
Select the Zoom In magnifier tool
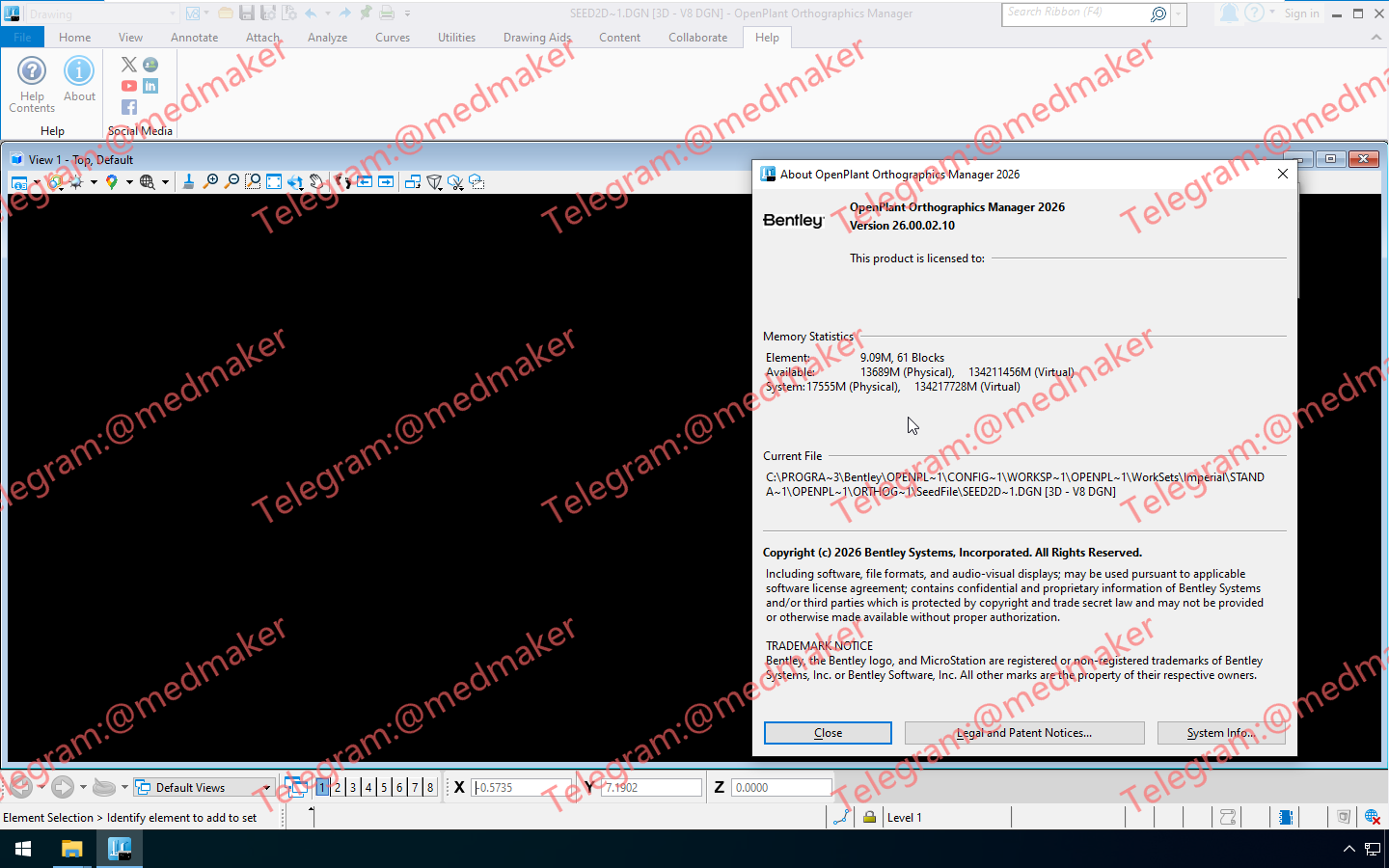(210, 181)
